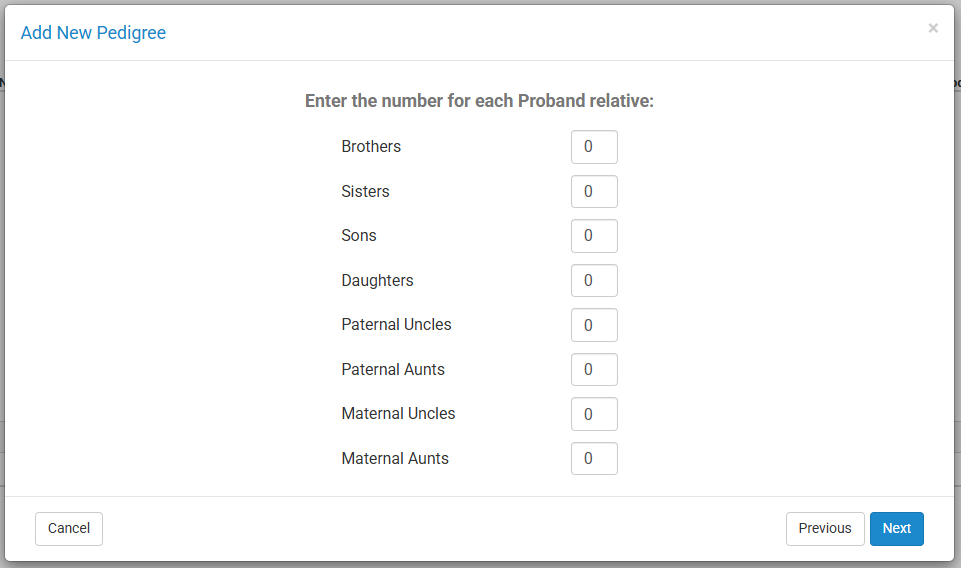Go back with the Previous button
The height and width of the screenshot is (568, 961).
825,529
